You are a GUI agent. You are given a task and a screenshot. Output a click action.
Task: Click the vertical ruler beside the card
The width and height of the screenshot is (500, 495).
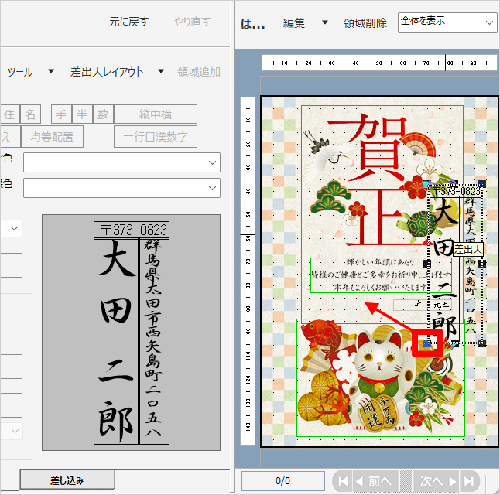coord(248,271)
